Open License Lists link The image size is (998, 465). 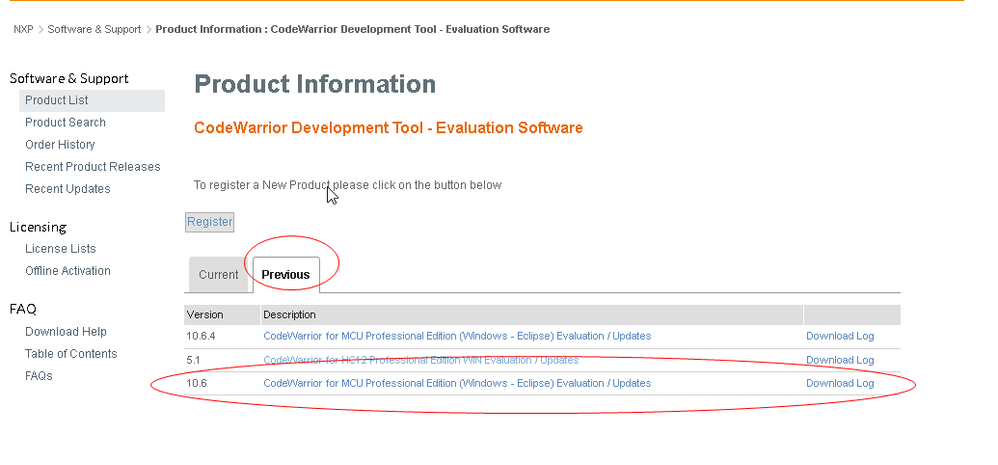(x=60, y=249)
